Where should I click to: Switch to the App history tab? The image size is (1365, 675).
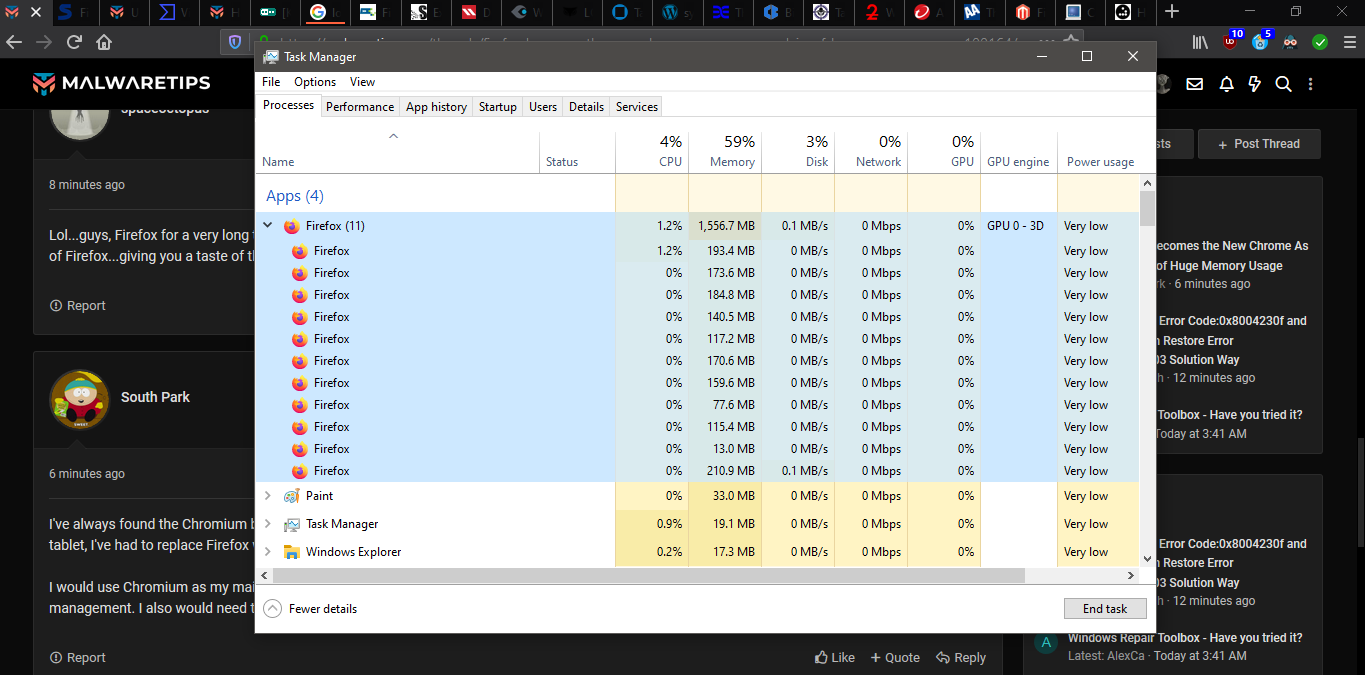pyautogui.click(x=436, y=107)
